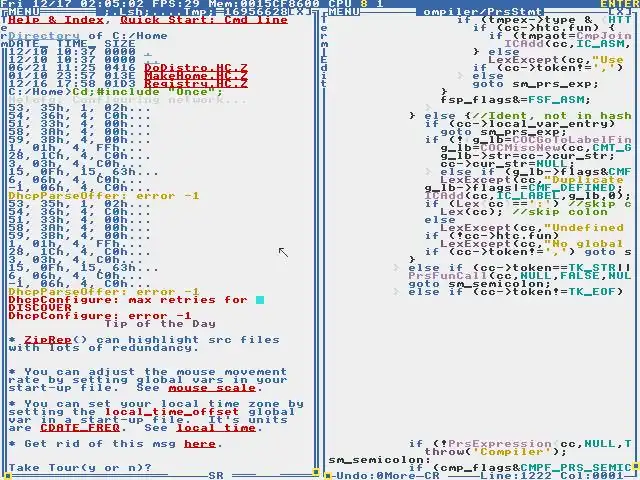Click the first 'DhcpParseOffer: error -1' line
The width and height of the screenshot is (640, 480).
pos(104,196)
